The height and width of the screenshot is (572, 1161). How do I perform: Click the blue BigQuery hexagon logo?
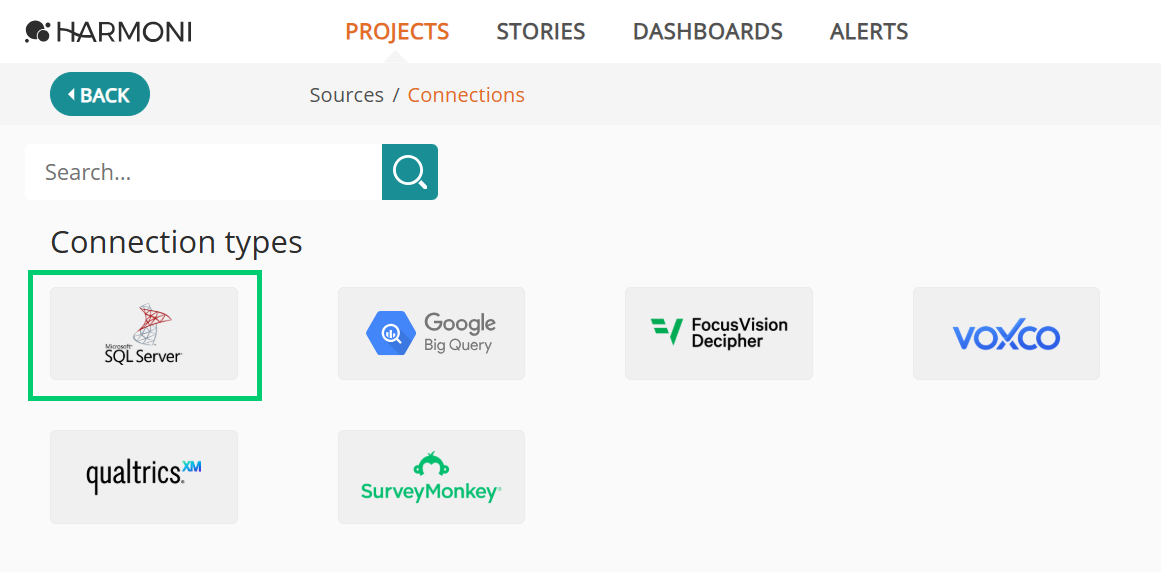click(x=388, y=334)
